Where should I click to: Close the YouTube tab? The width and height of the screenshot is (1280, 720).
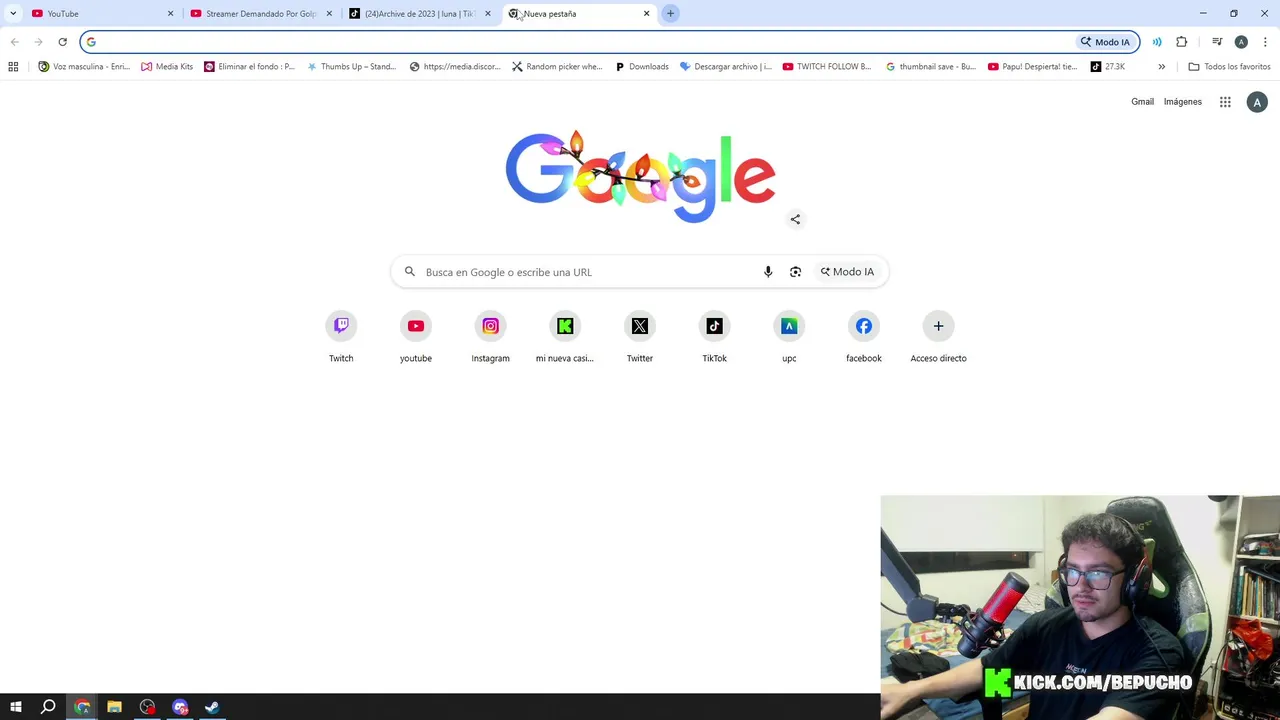[170, 14]
